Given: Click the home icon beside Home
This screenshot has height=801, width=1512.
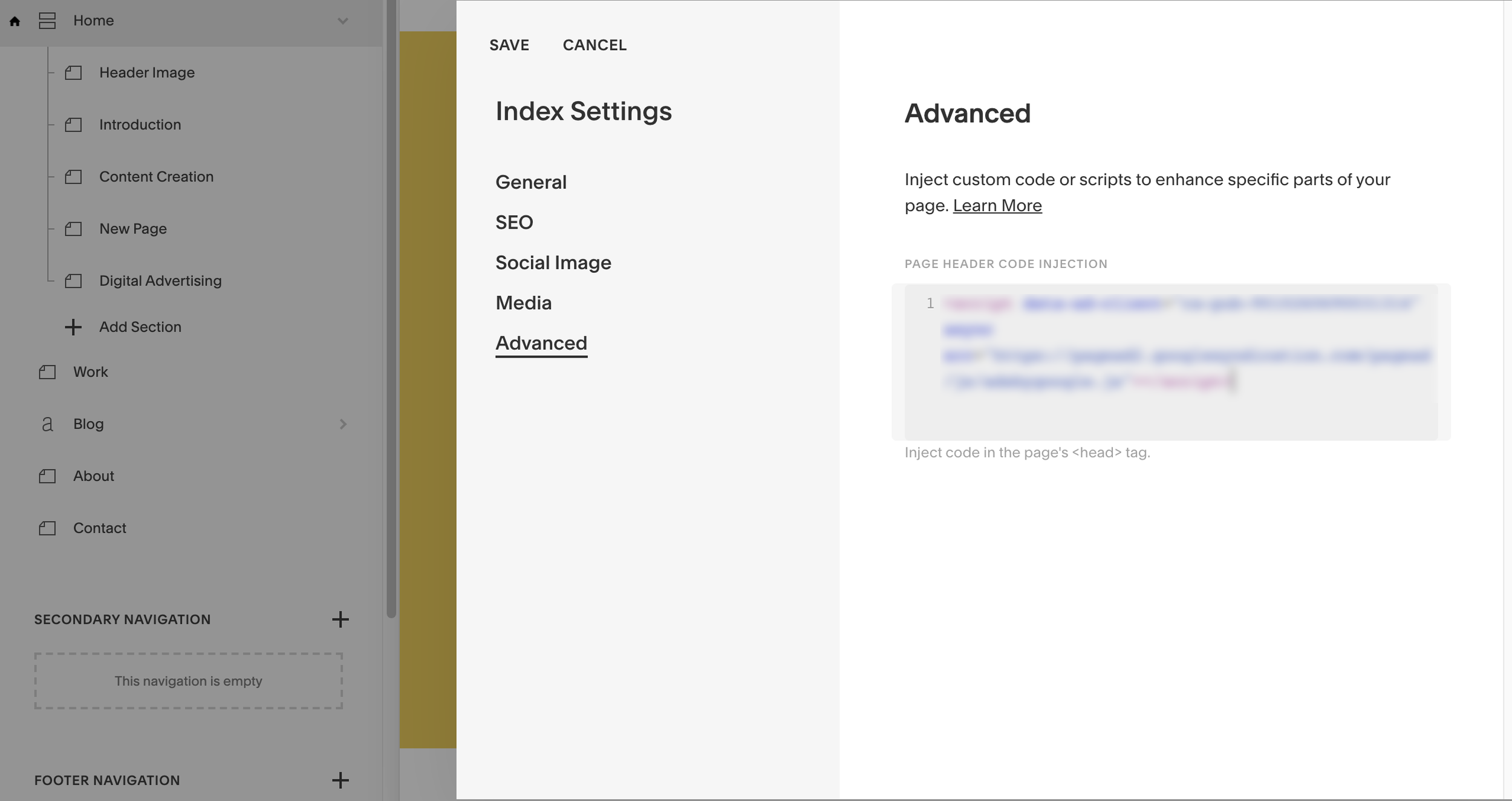Looking at the screenshot, I should coord(15,21).
